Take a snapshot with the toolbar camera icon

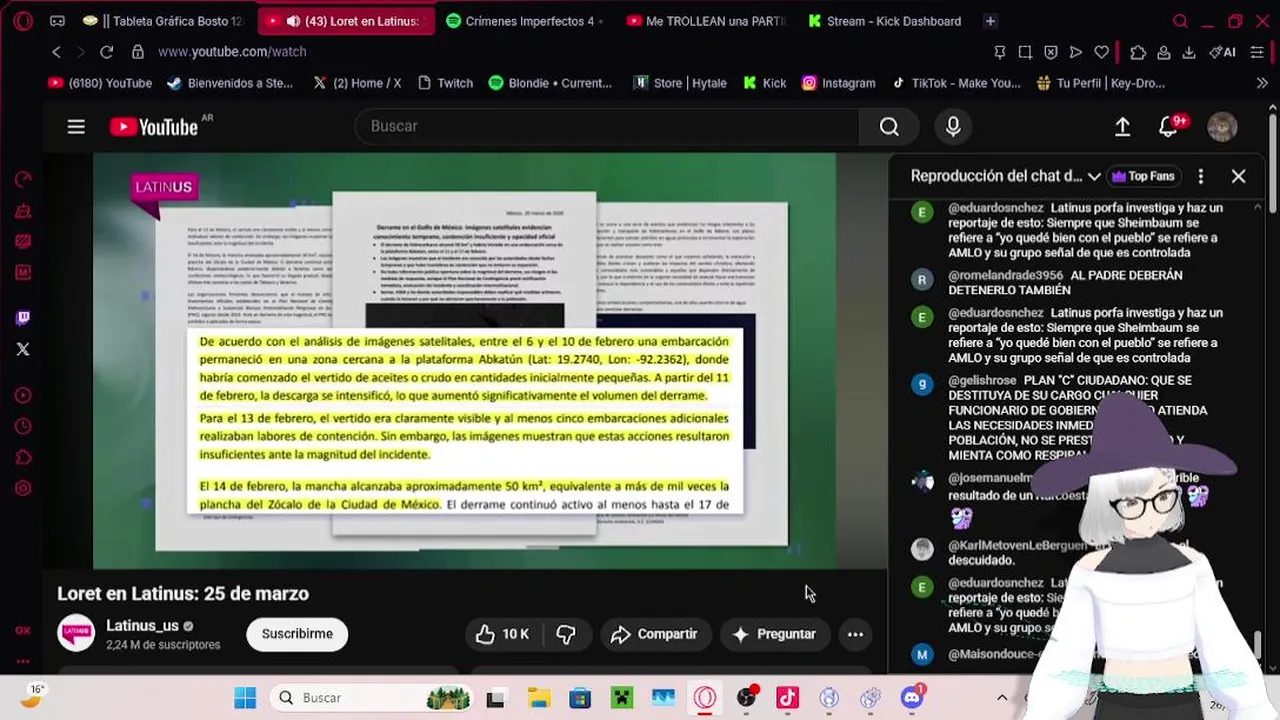[1025, 52]
